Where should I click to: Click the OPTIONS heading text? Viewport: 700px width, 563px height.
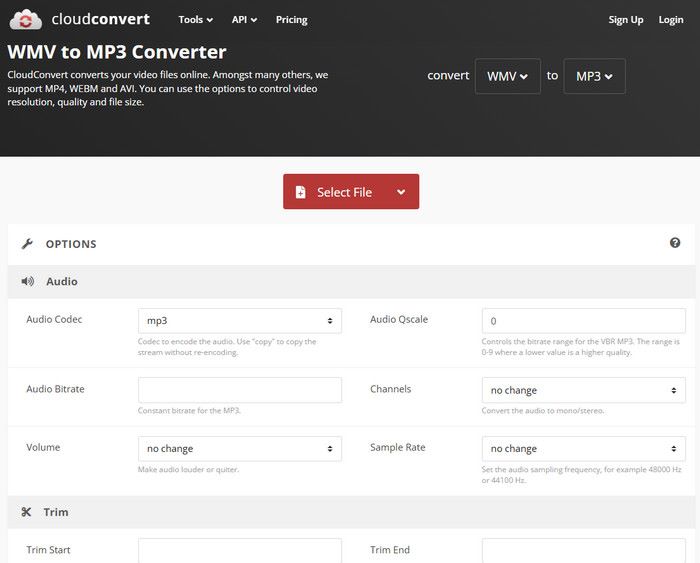(71, 244)
